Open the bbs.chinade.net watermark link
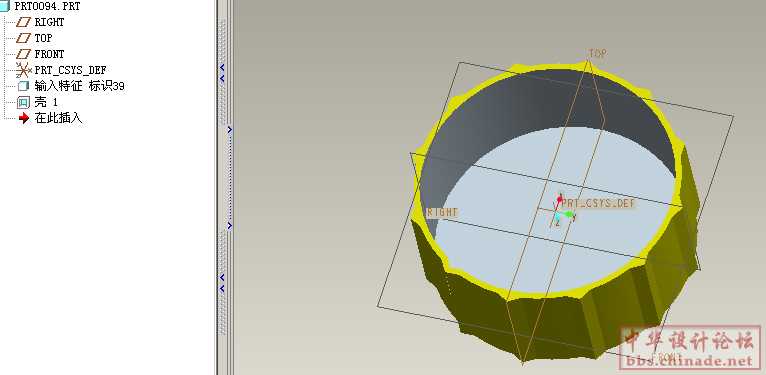Image resolution: width=766 pixels, height=375 pixels. point(691,360)
